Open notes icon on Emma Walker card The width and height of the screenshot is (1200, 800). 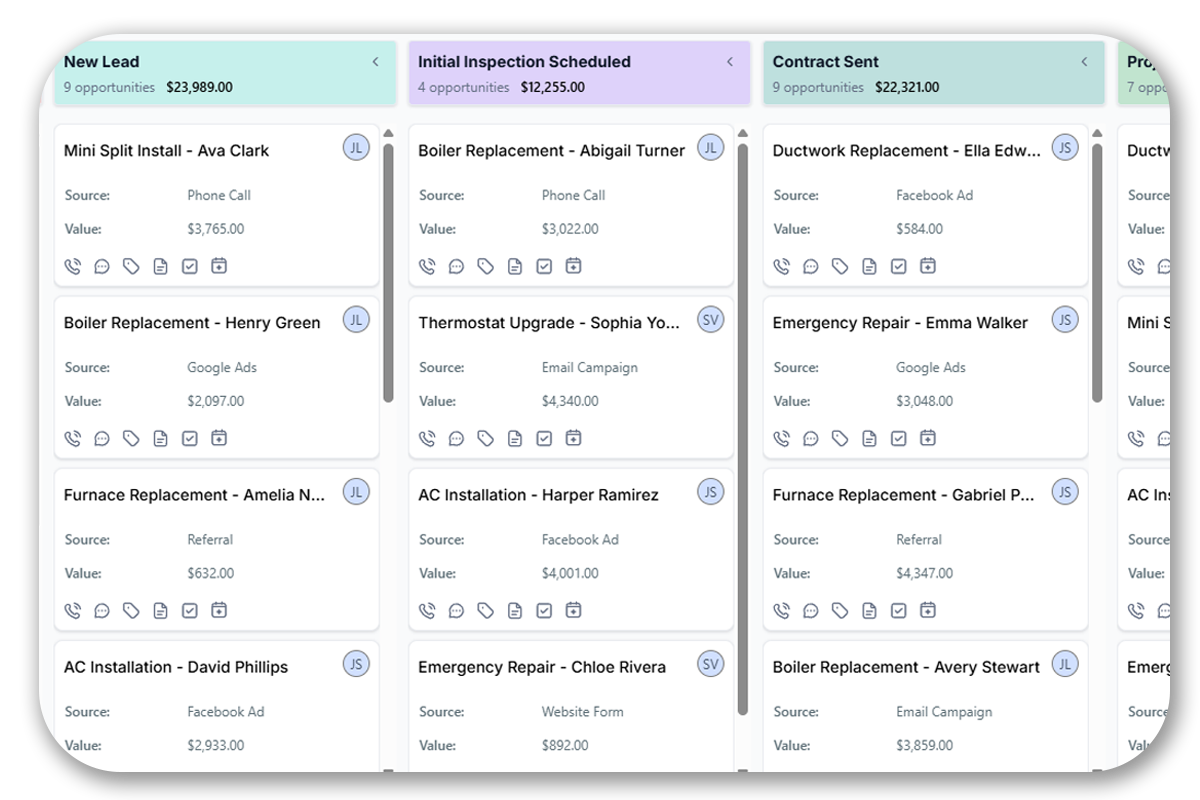pyautogui.click(x=869, y=438)
